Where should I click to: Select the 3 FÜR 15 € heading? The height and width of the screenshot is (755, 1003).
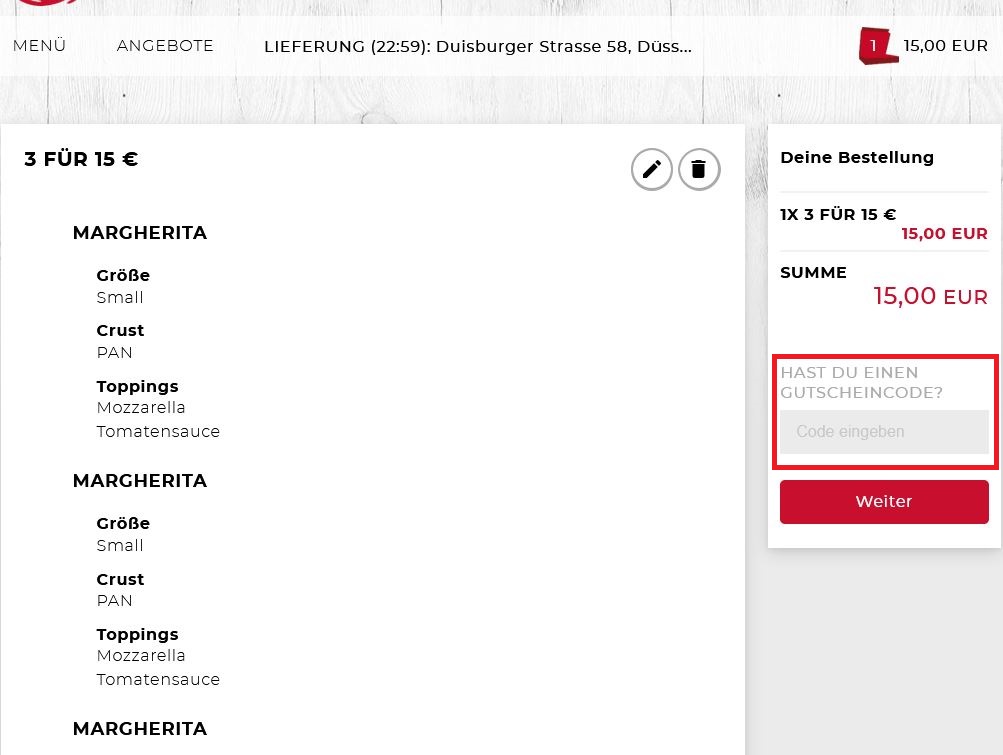[81, 159]
